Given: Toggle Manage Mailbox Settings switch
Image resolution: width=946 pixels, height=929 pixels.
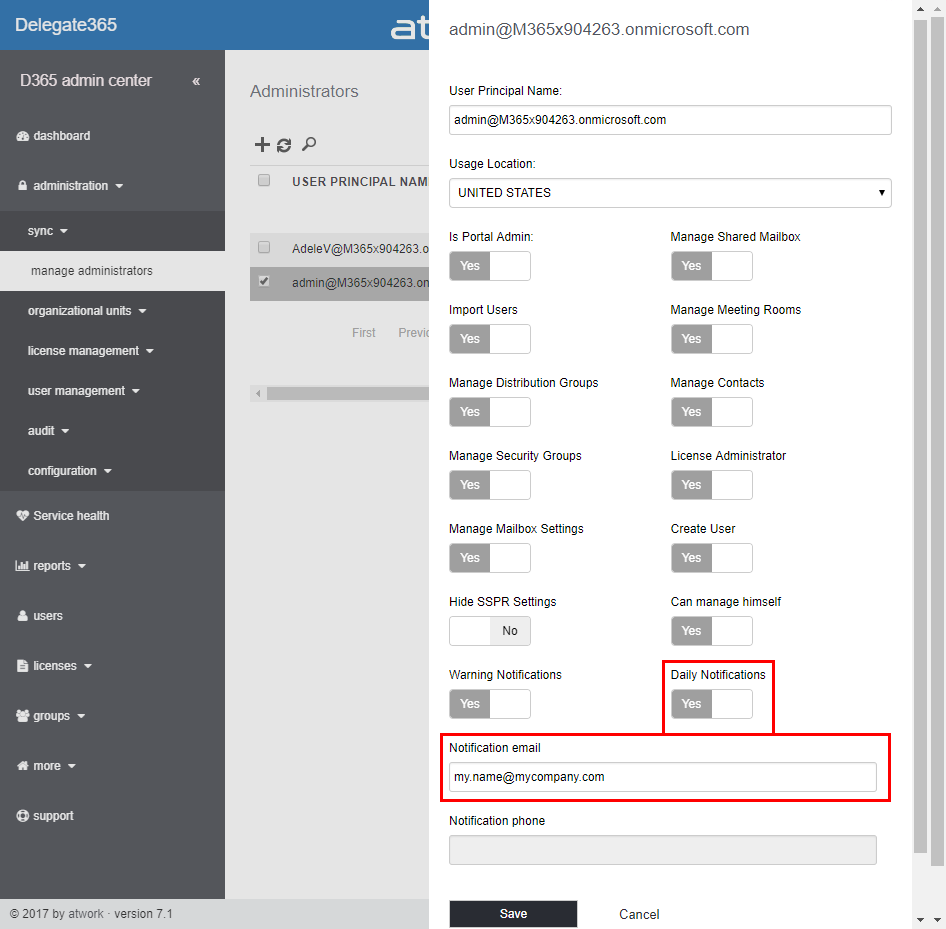Looking at the screenshot, I should (490, 558).
